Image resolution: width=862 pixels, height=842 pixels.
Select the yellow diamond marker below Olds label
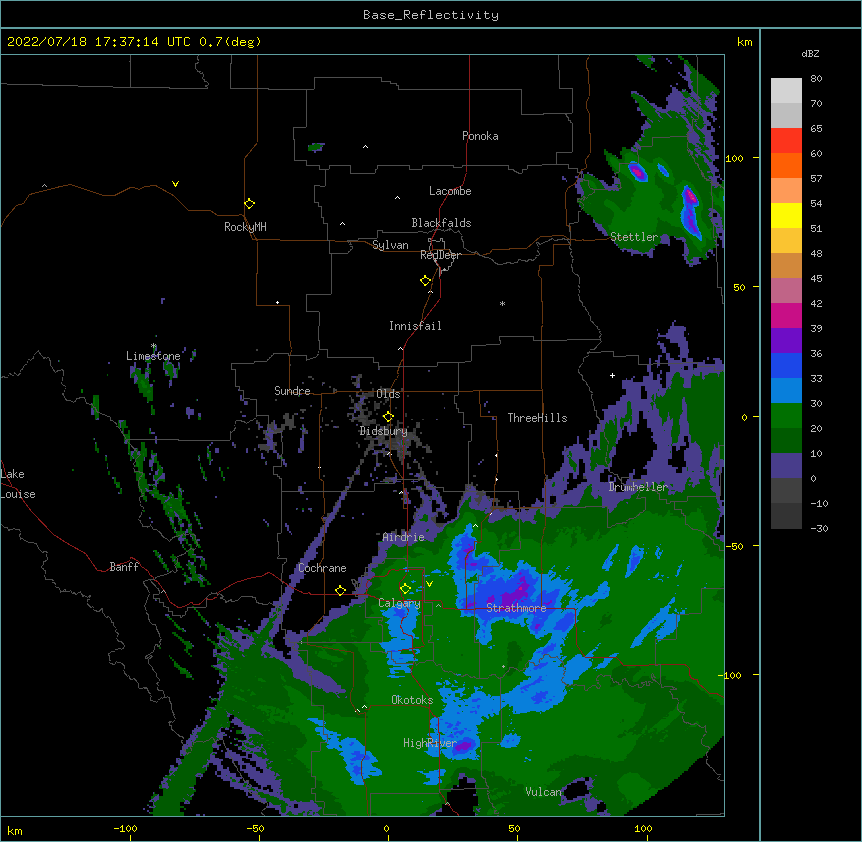tap(388, 417)
